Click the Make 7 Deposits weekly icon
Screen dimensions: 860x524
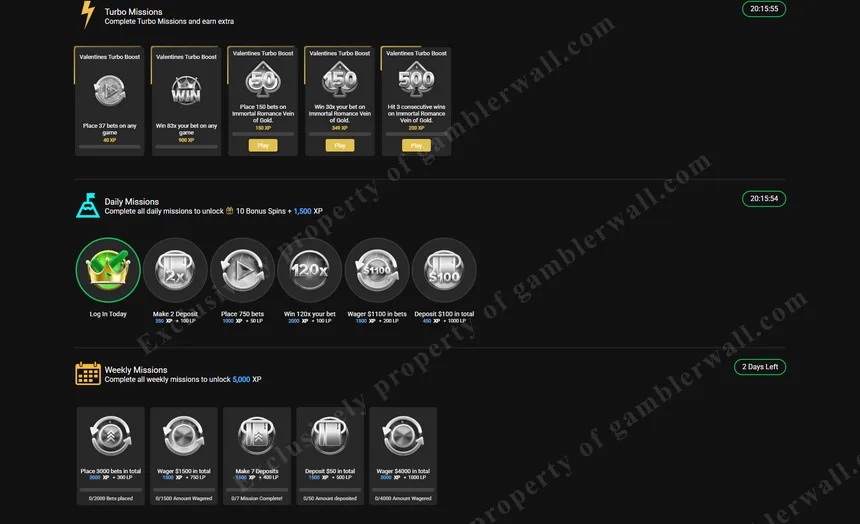click(x=257, y=436)
